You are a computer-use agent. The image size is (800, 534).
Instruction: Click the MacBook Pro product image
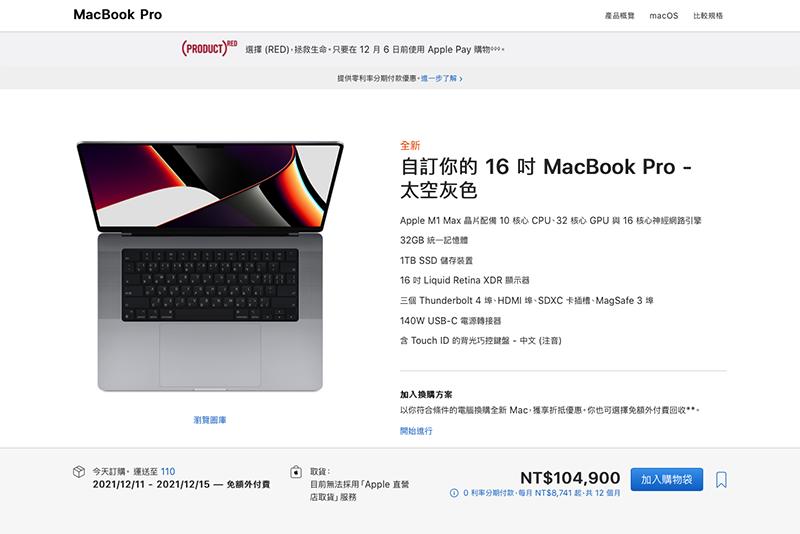pyautogui.click(x=210, y=267)
